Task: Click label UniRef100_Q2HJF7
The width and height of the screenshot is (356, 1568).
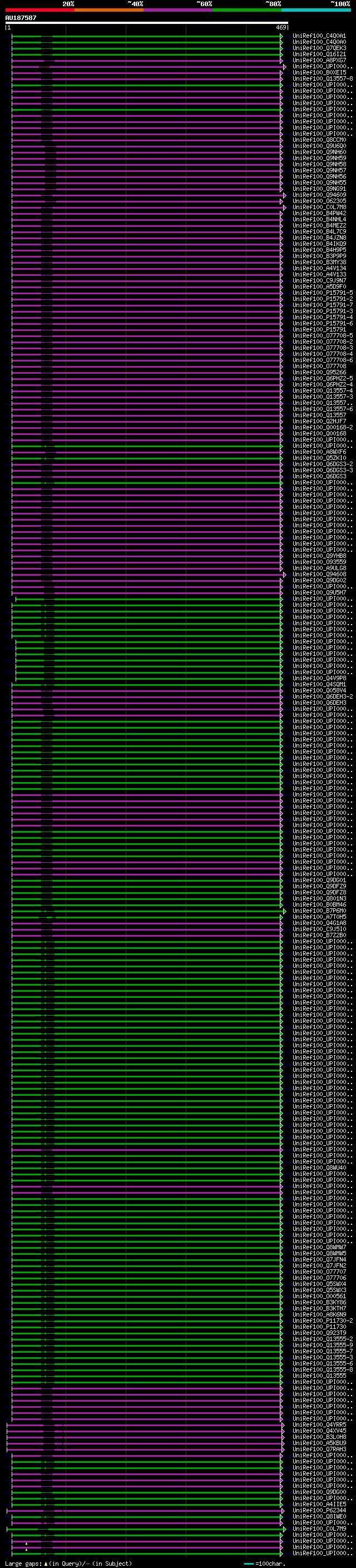Action: pos(319,421)
